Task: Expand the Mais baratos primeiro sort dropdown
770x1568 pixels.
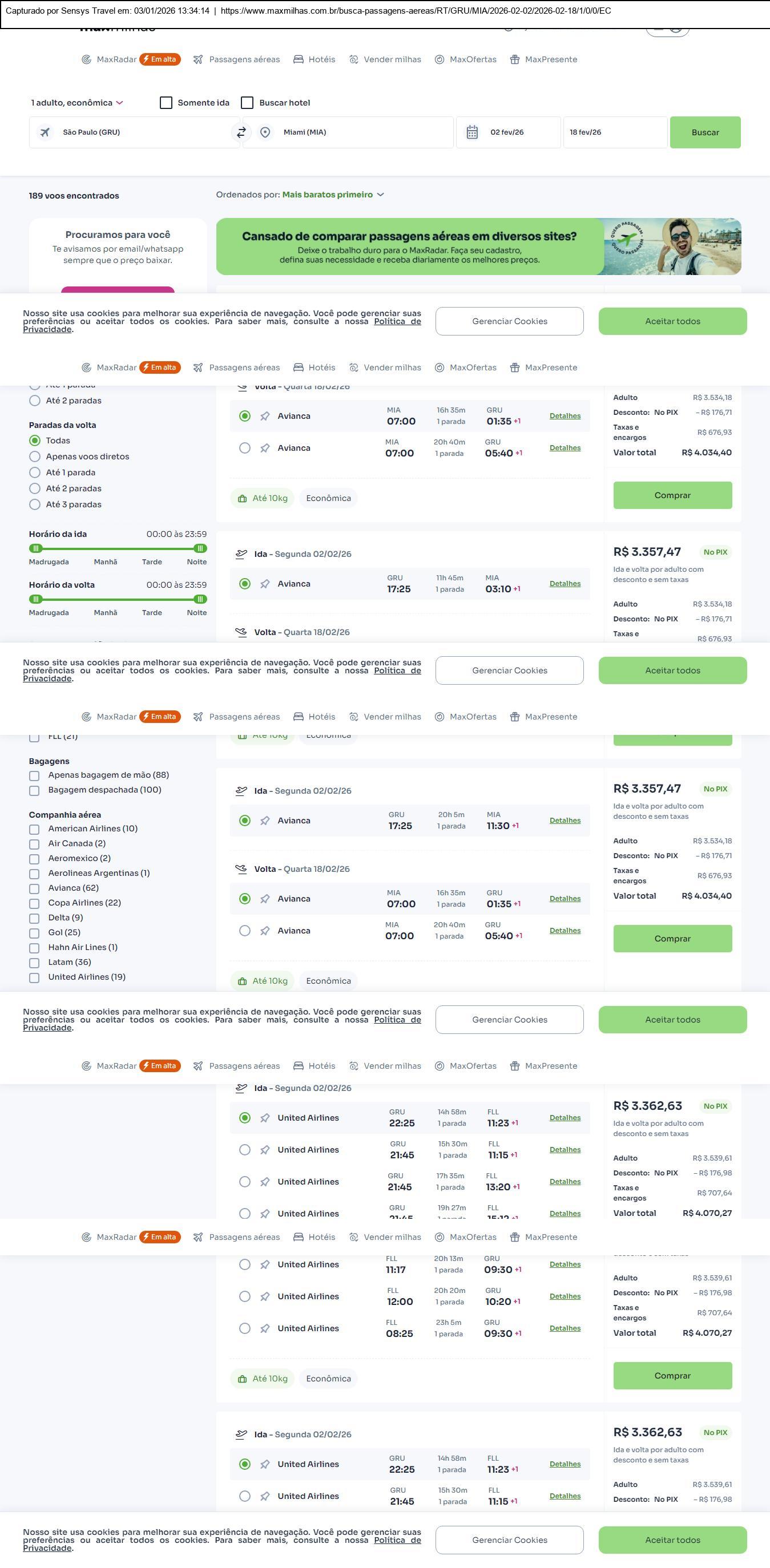Action: point(332,195)
